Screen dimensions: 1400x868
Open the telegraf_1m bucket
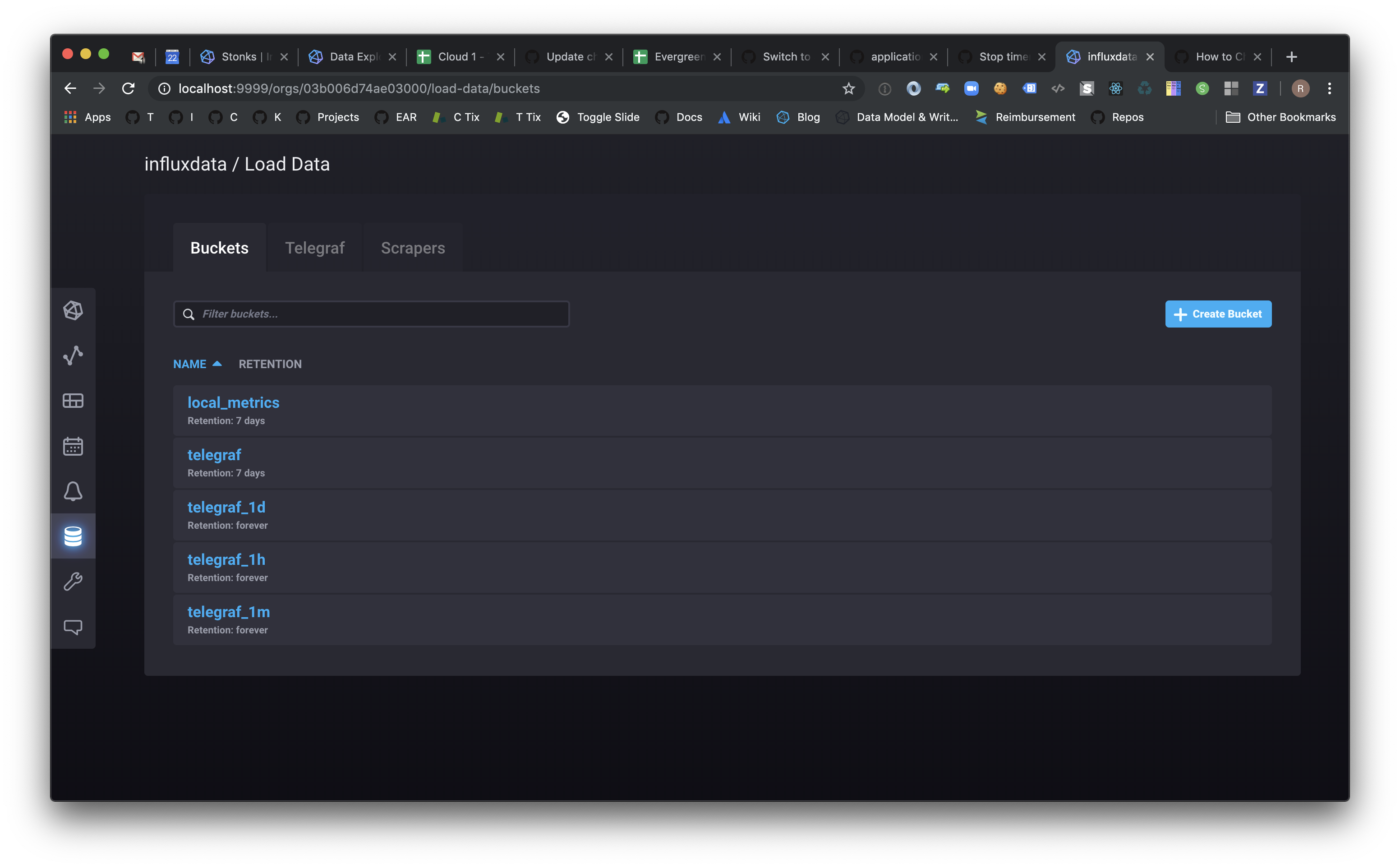pos(228,612)
